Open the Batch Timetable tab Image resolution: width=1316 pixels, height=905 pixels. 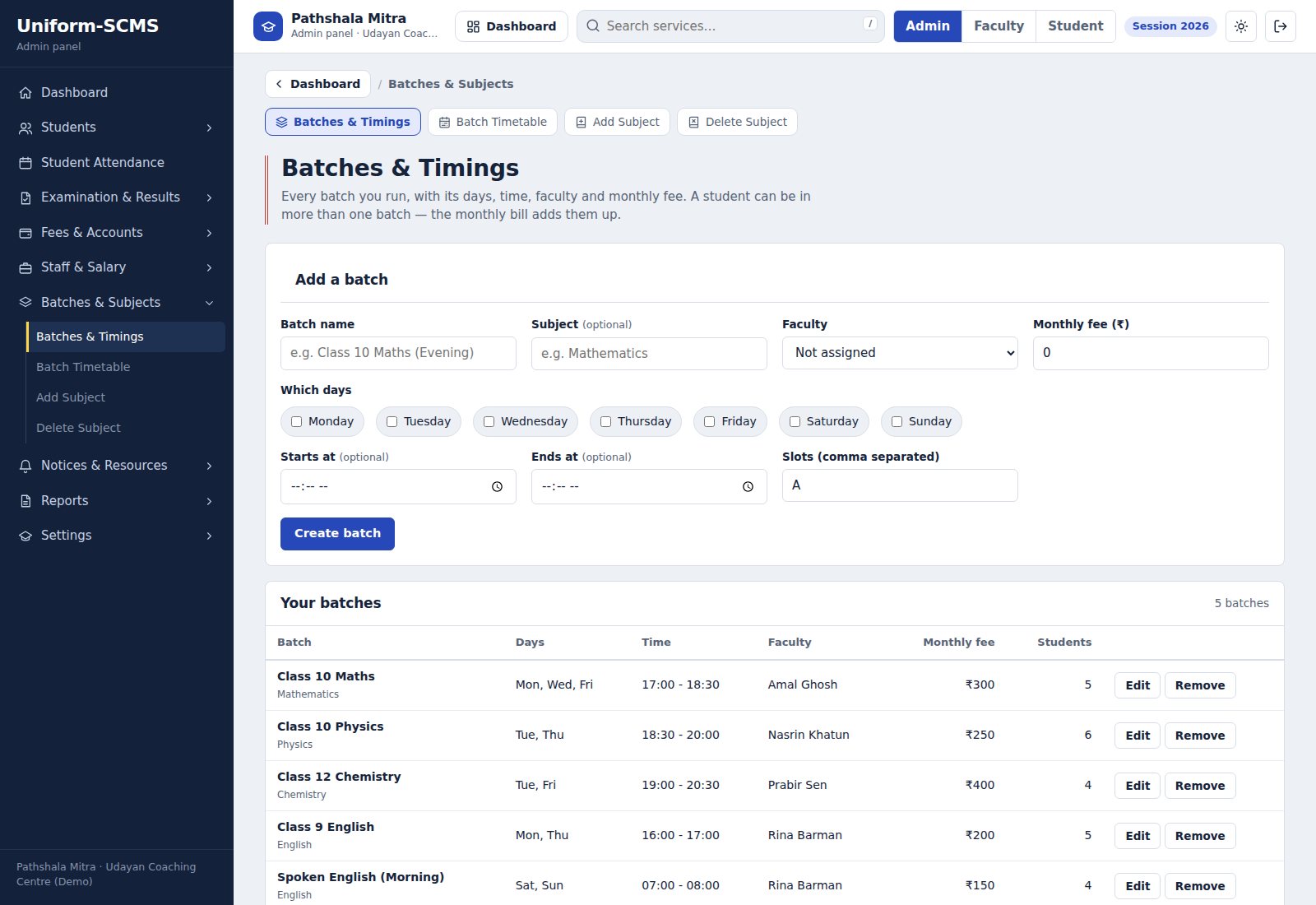[x=493, y=122]
